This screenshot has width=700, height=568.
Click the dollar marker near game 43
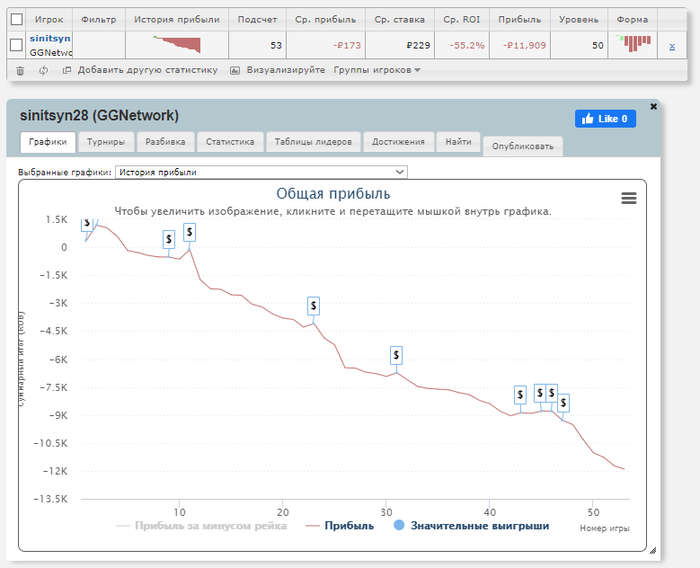[520, 395]
